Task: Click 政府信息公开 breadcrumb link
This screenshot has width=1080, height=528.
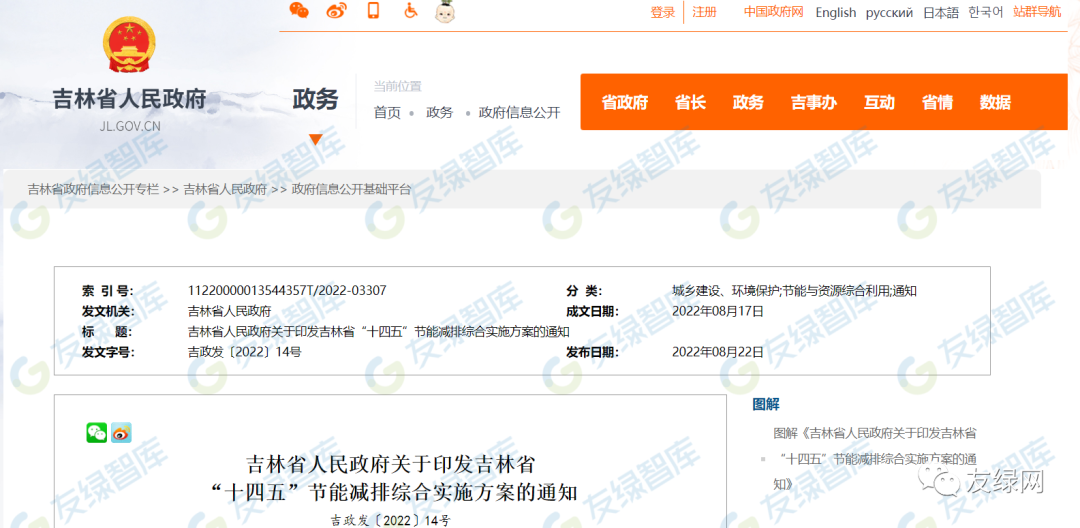Action: click(519, 113)
